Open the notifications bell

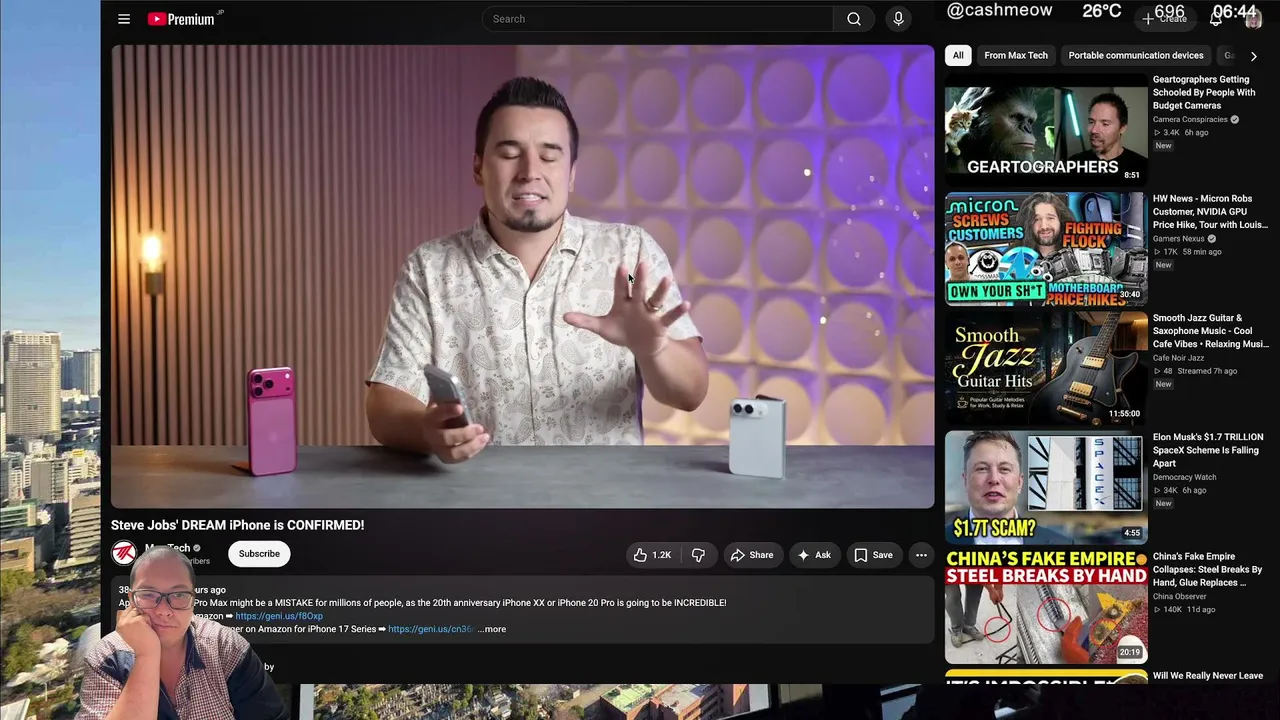click(1216, 19)
